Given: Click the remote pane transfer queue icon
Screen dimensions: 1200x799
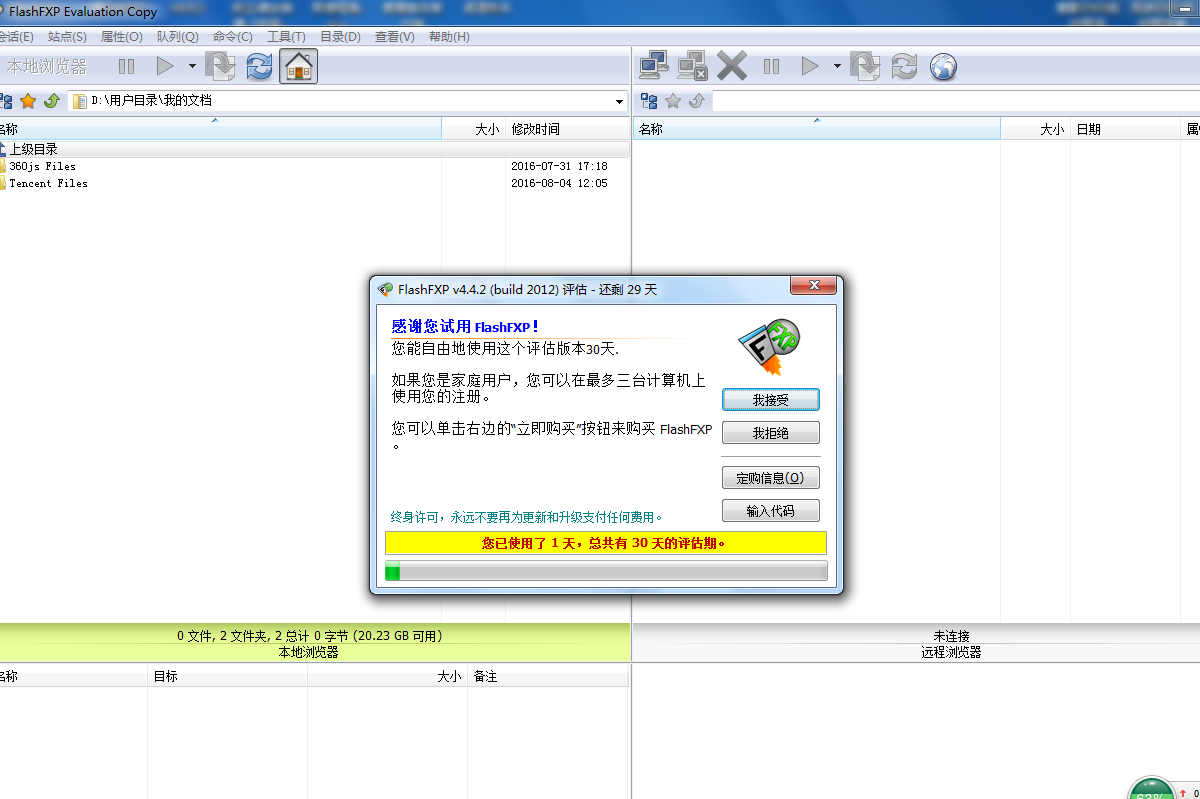Looking at the screenshot, I should click(x=865, y=67).
